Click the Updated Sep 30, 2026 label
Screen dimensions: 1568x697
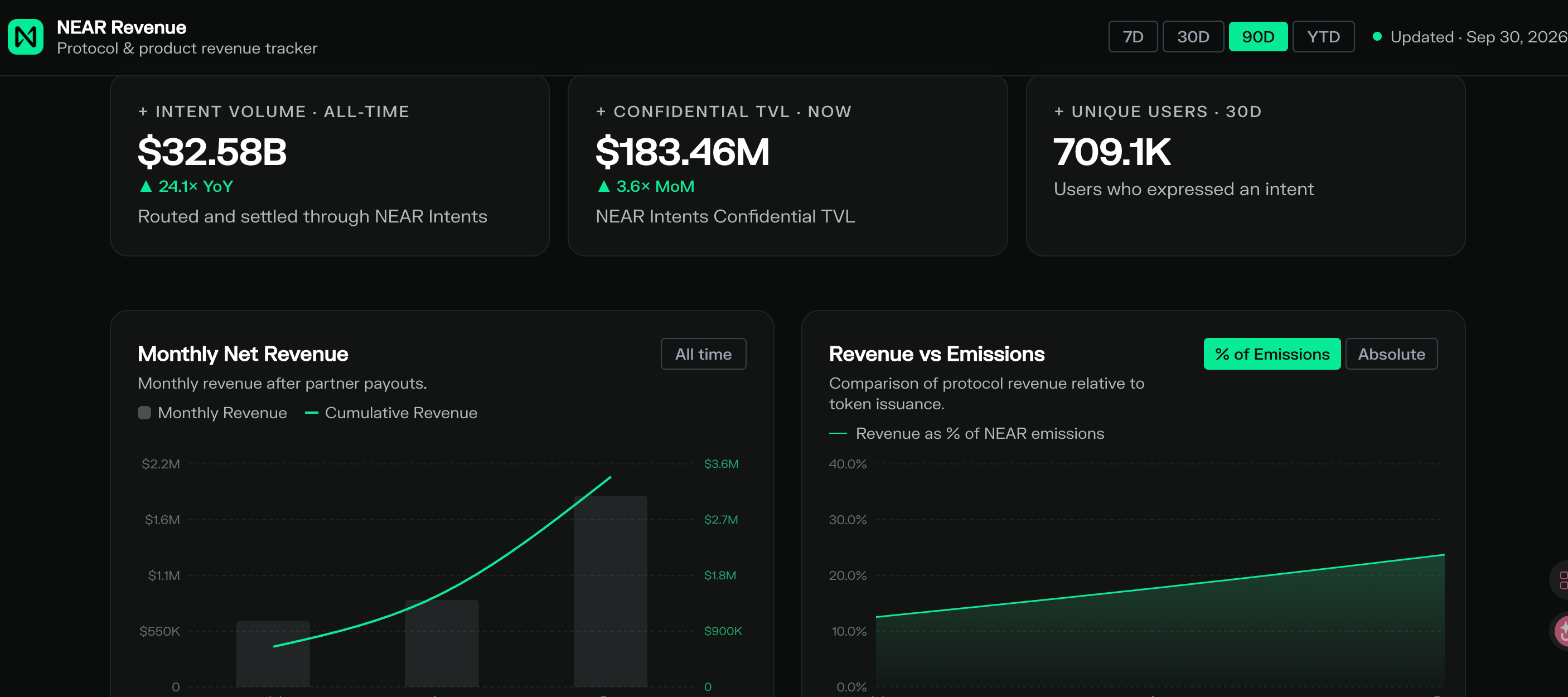point(1479,37)
